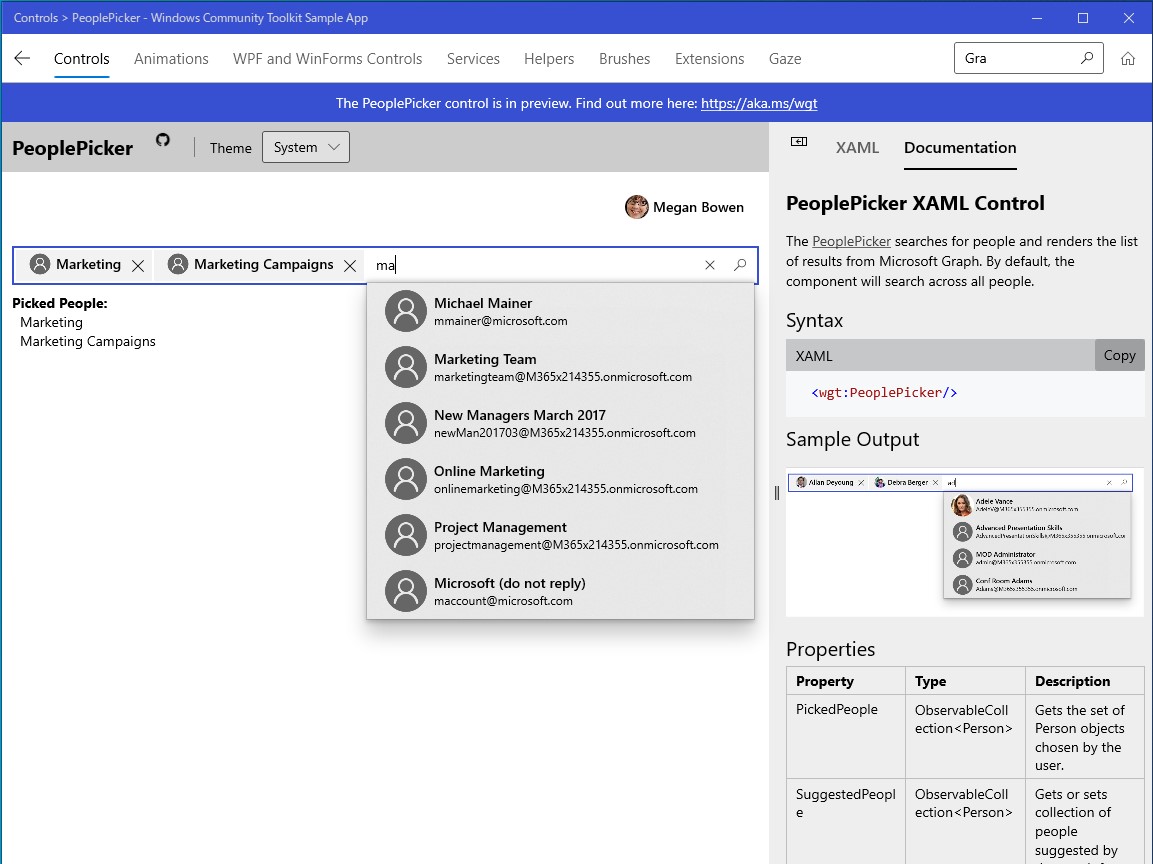Click the New Managers March 2017 avatar

406,423
